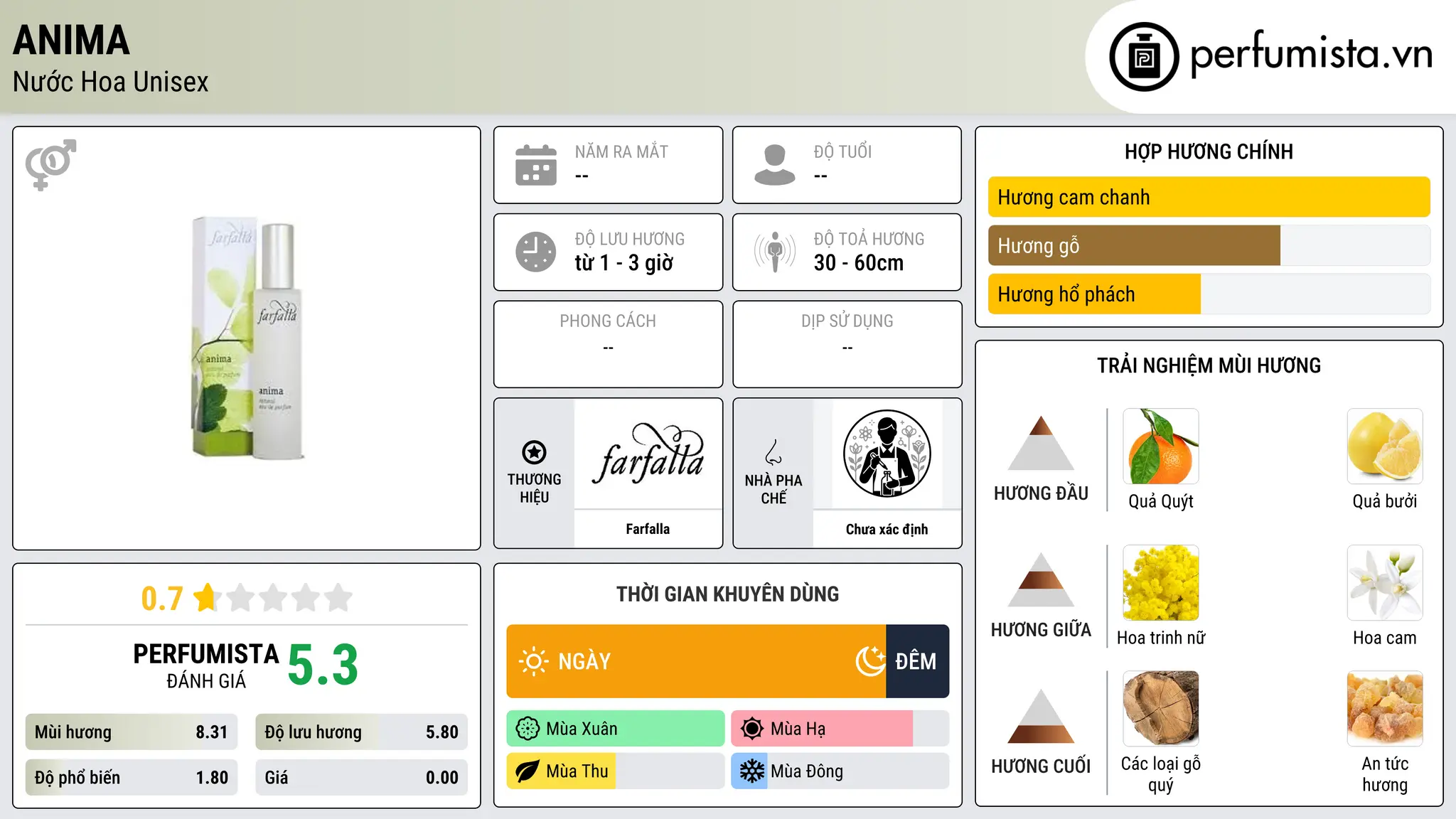Click the Mùi hương 8.31 score row
Viewport: 1456px width, 819px height.
132,732
